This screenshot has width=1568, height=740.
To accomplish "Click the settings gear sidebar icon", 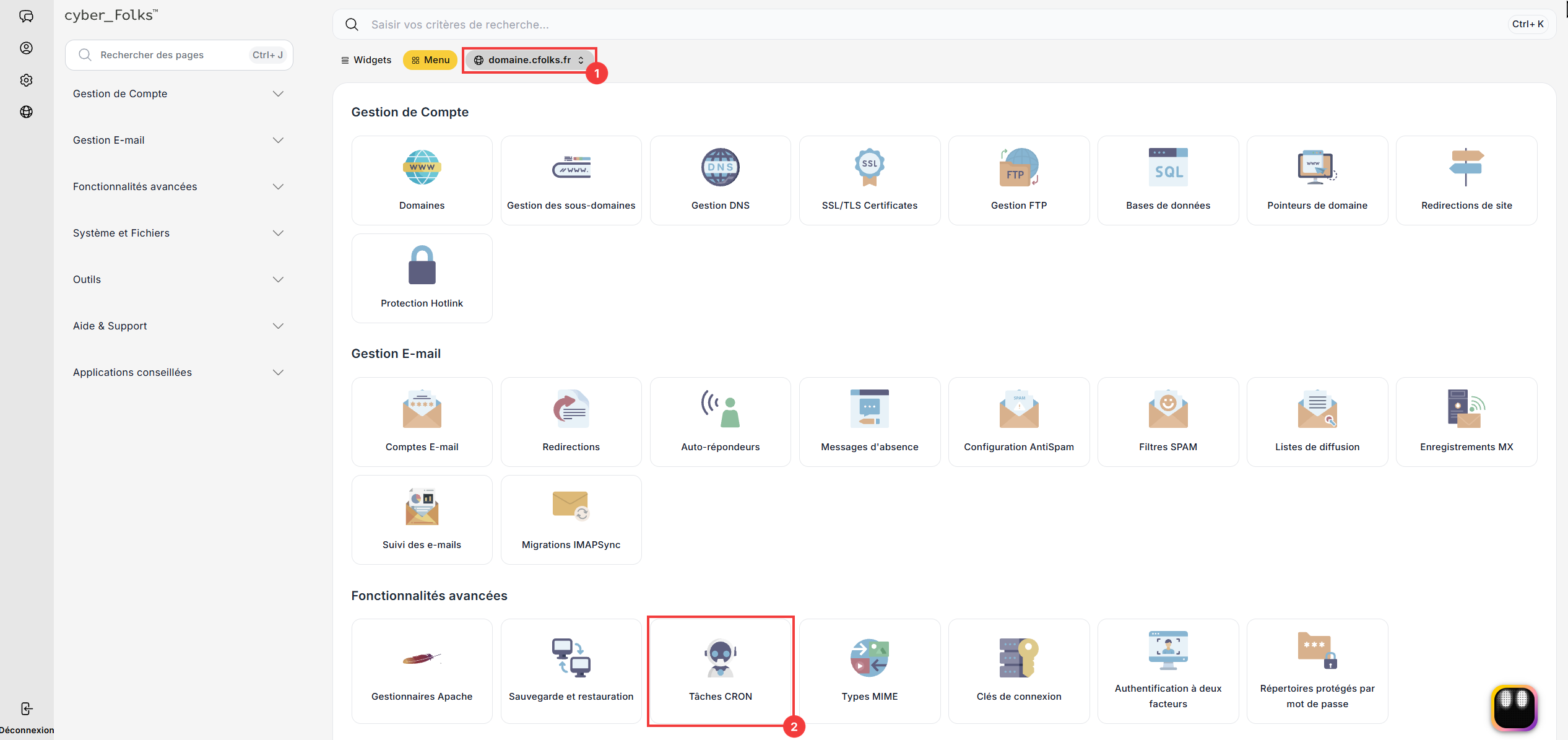I will pos(26,80).
